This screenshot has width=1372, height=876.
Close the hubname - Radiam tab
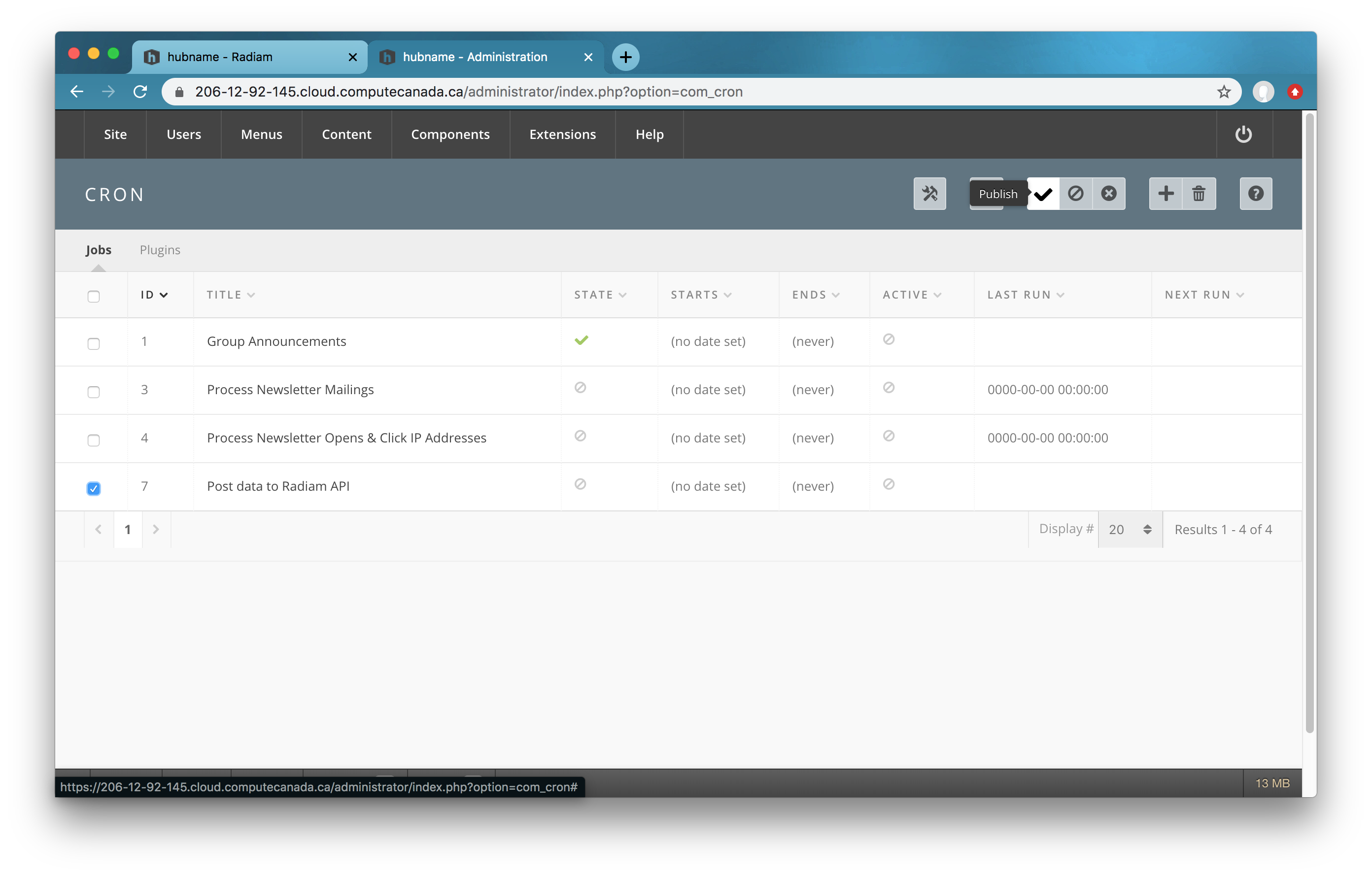pyautogui.click(x=353, y=57)
